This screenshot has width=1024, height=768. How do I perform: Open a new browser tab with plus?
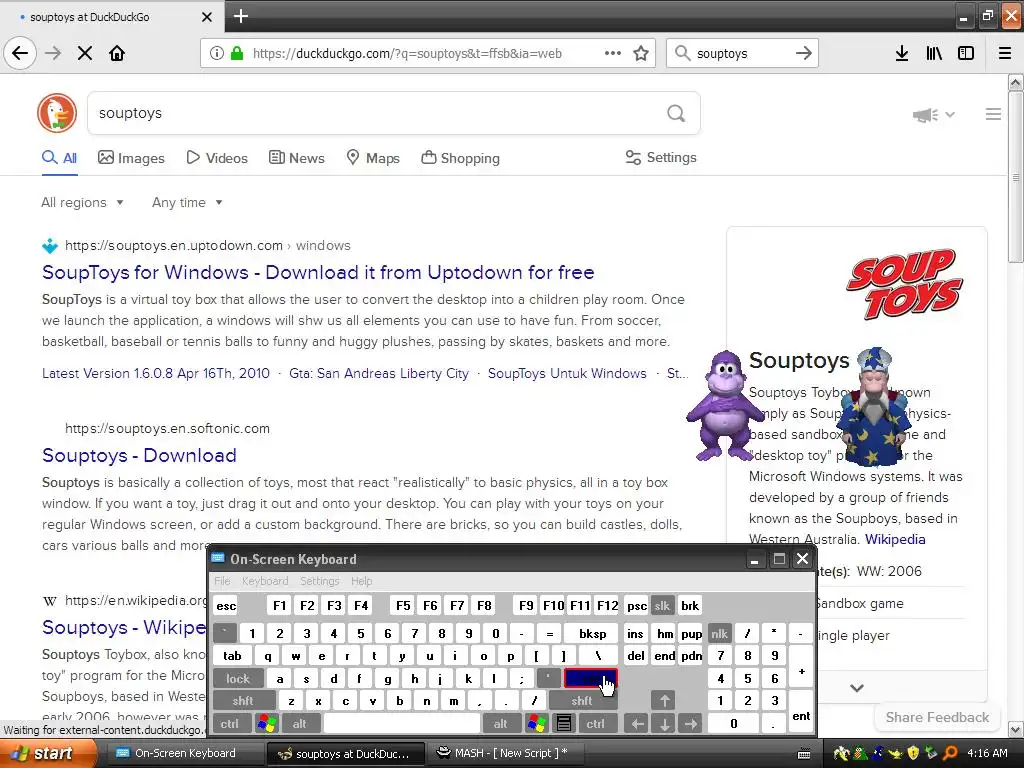(x=241, y=16)
